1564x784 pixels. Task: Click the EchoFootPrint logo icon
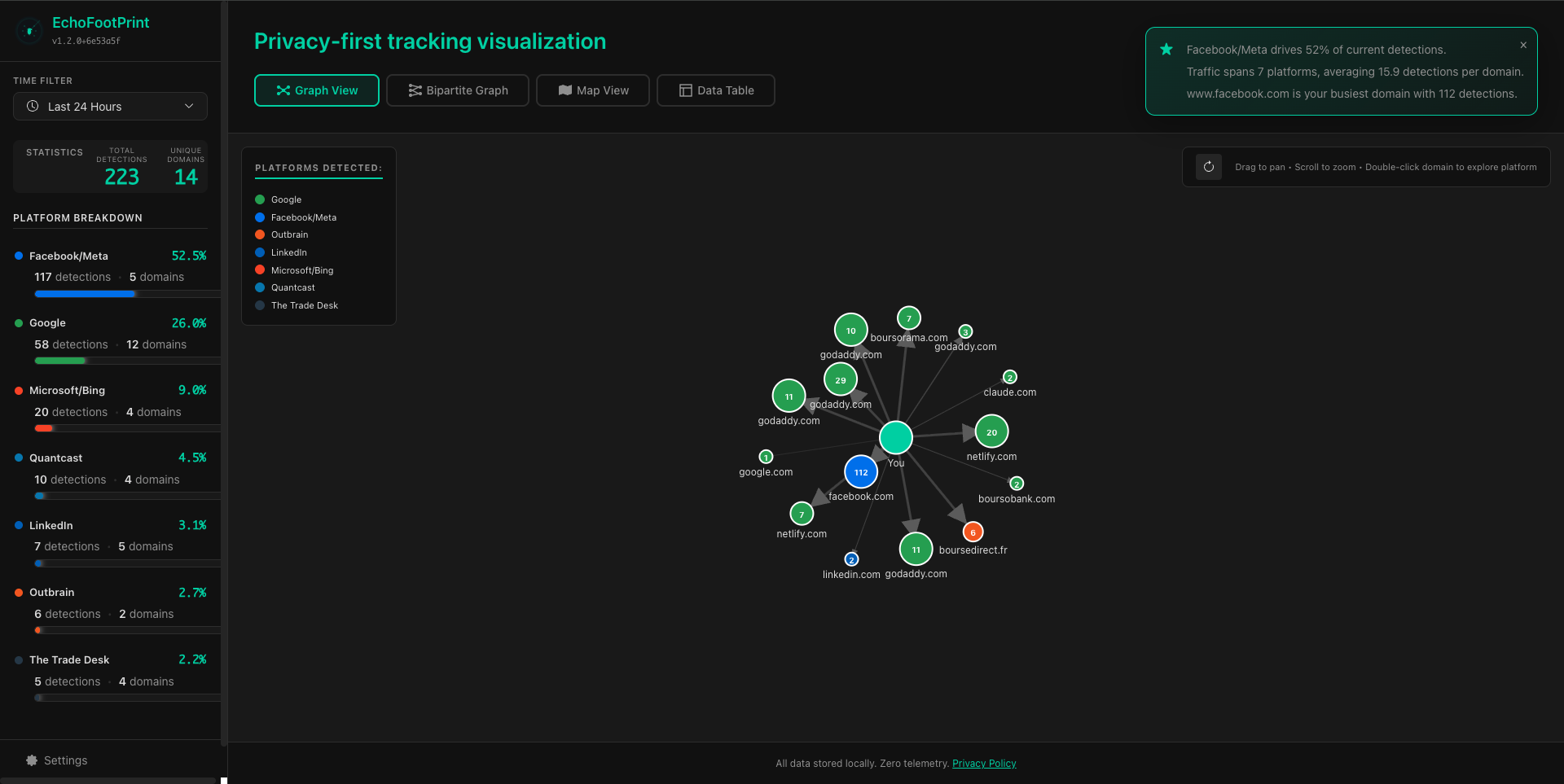[x=29, y=30]
